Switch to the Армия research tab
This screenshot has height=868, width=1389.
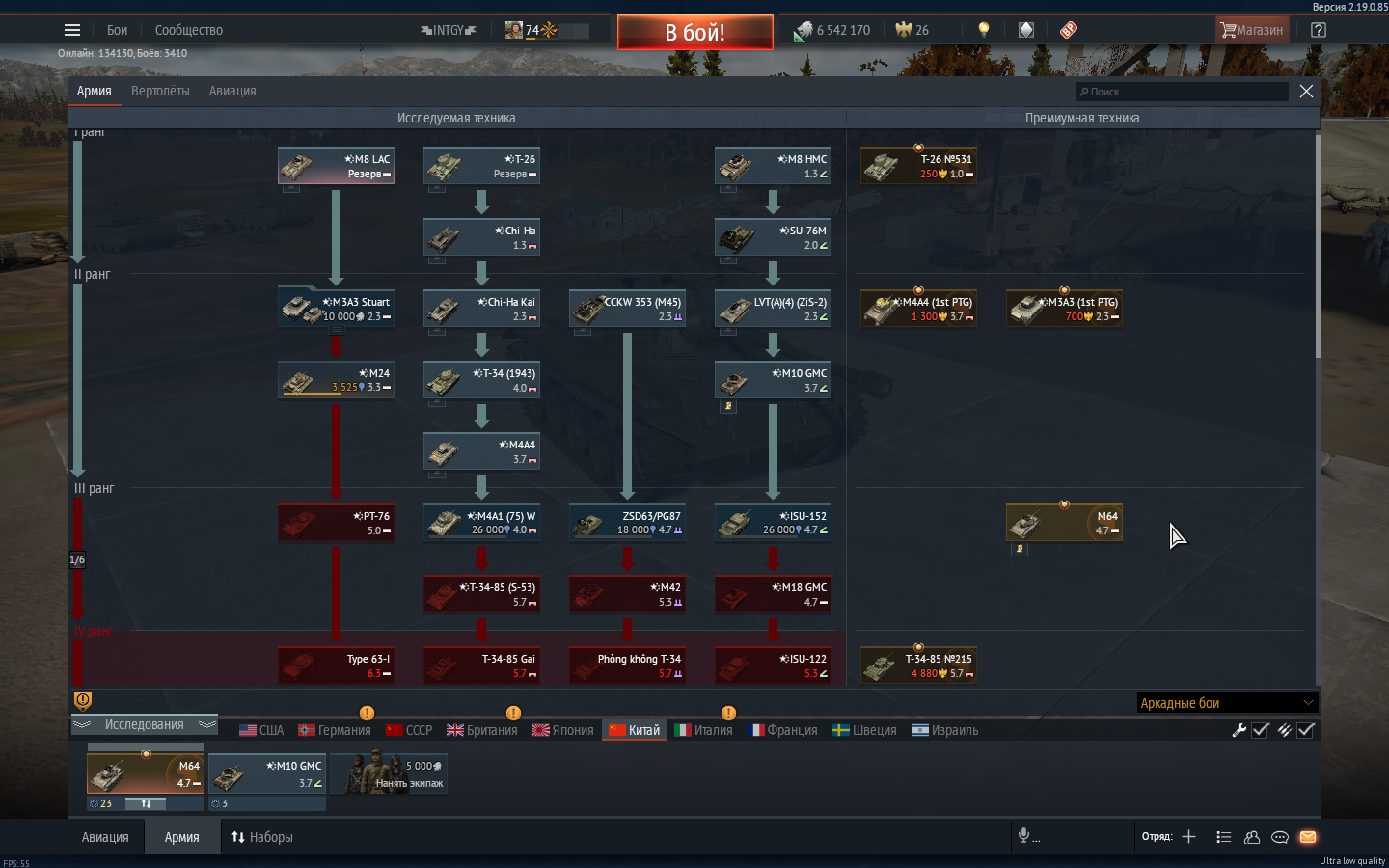pyautogui.click(x=95, y=91)
